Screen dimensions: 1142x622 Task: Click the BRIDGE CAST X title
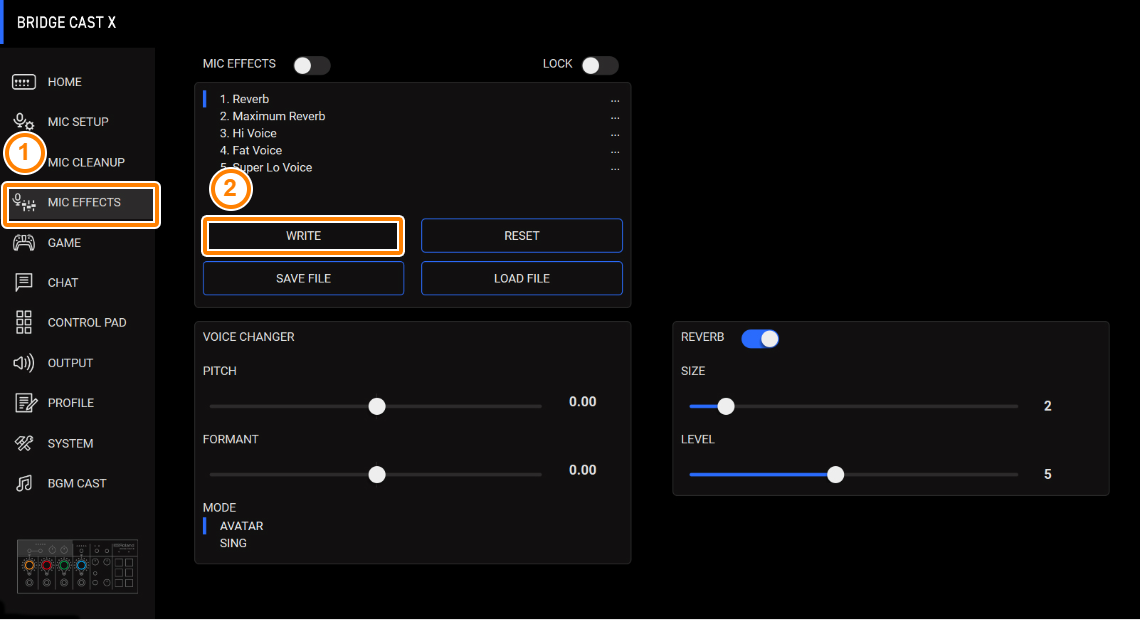tap(66, 23)
